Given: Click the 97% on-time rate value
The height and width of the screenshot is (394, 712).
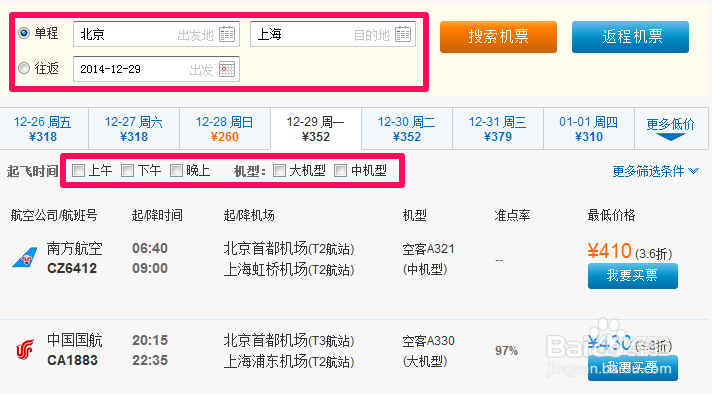Looking at the screenshot, I should [506, 351].
